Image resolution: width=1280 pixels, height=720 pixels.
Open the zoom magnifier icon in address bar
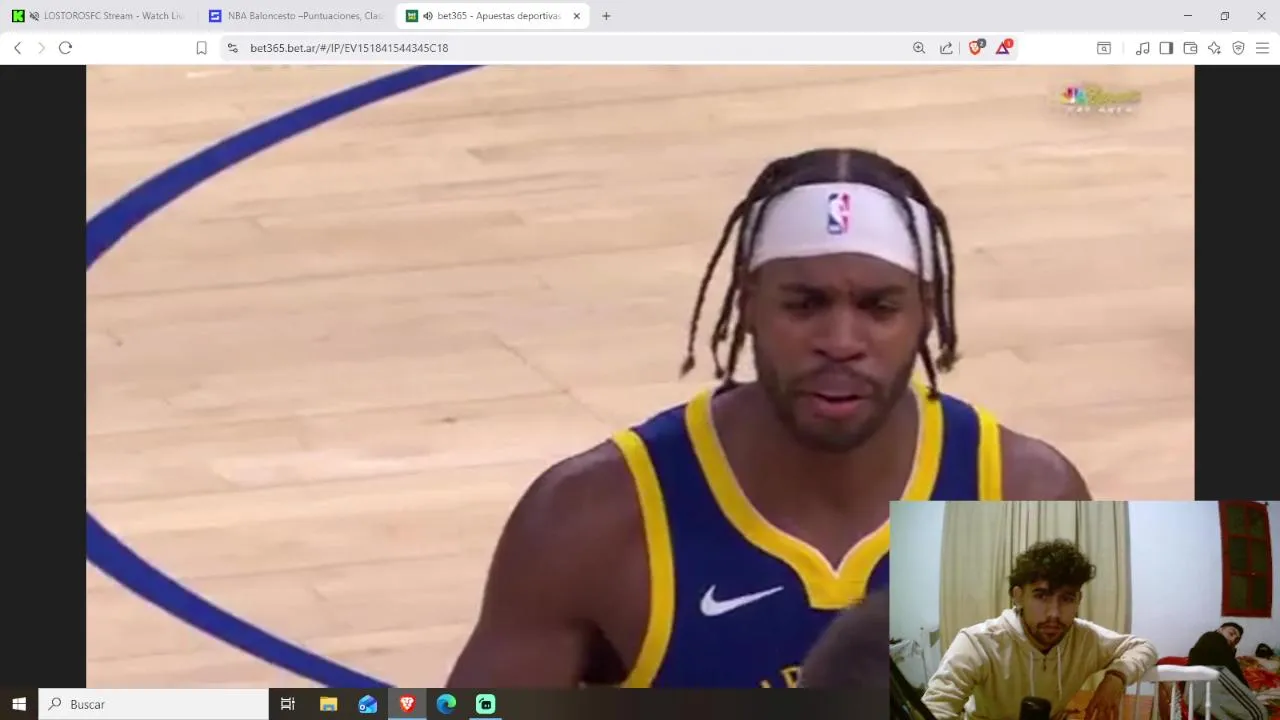pos(919,48)
